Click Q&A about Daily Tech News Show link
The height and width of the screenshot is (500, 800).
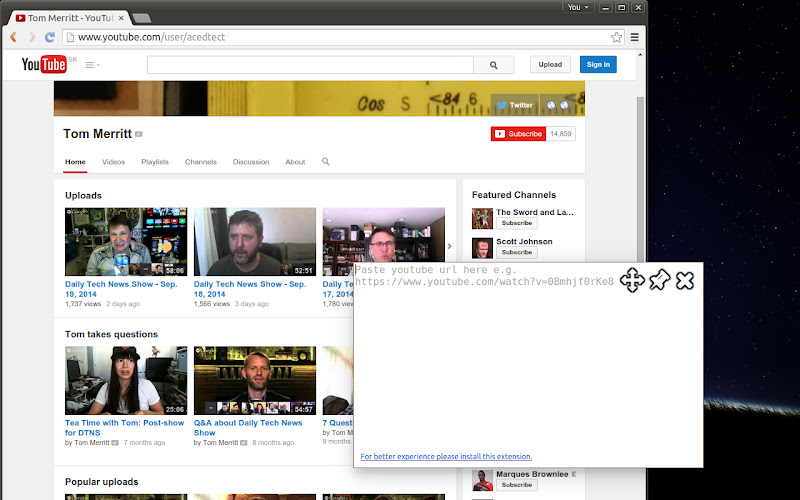point(248,428)
